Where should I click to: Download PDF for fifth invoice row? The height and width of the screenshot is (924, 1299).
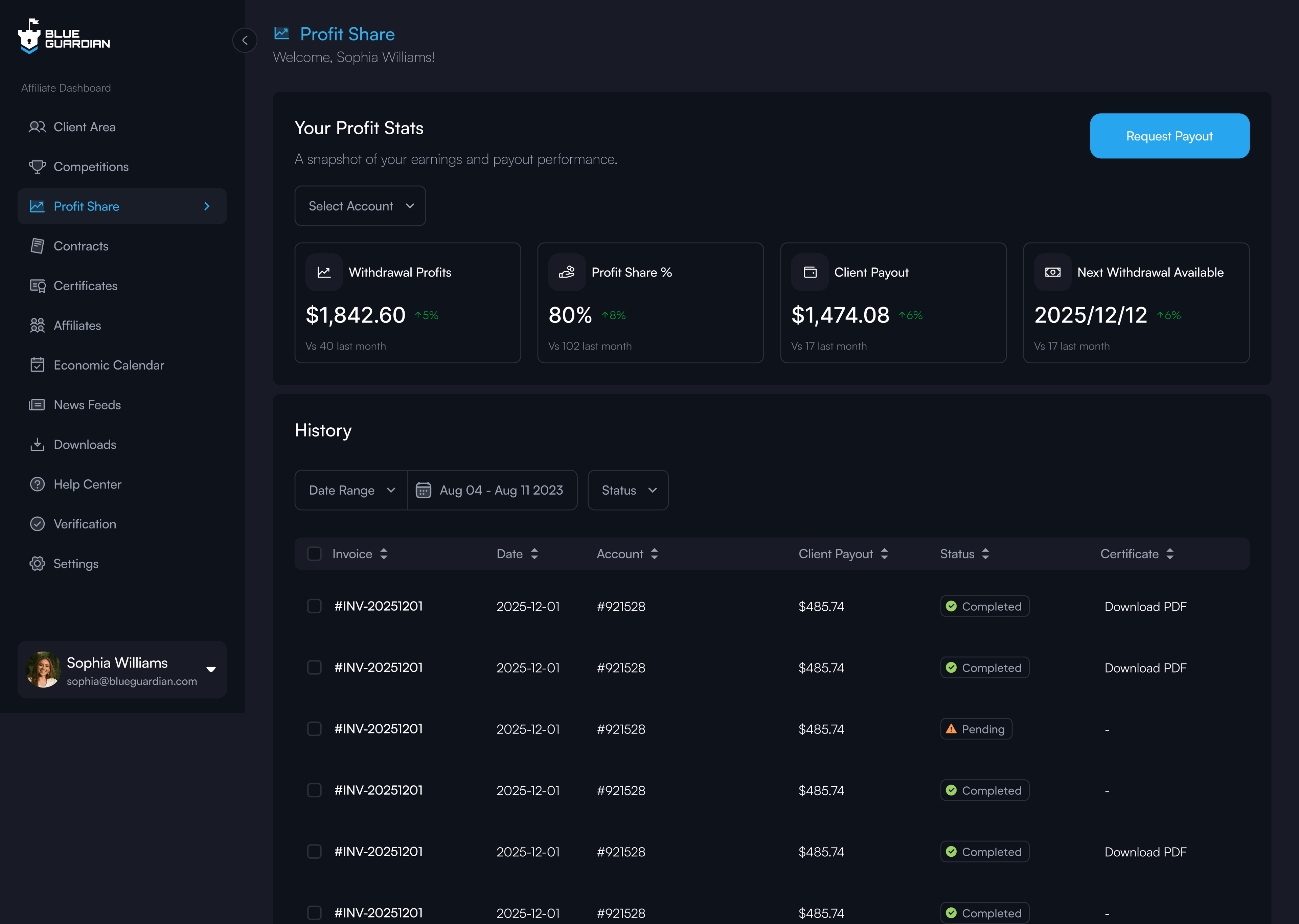[x=1145, y=852]
